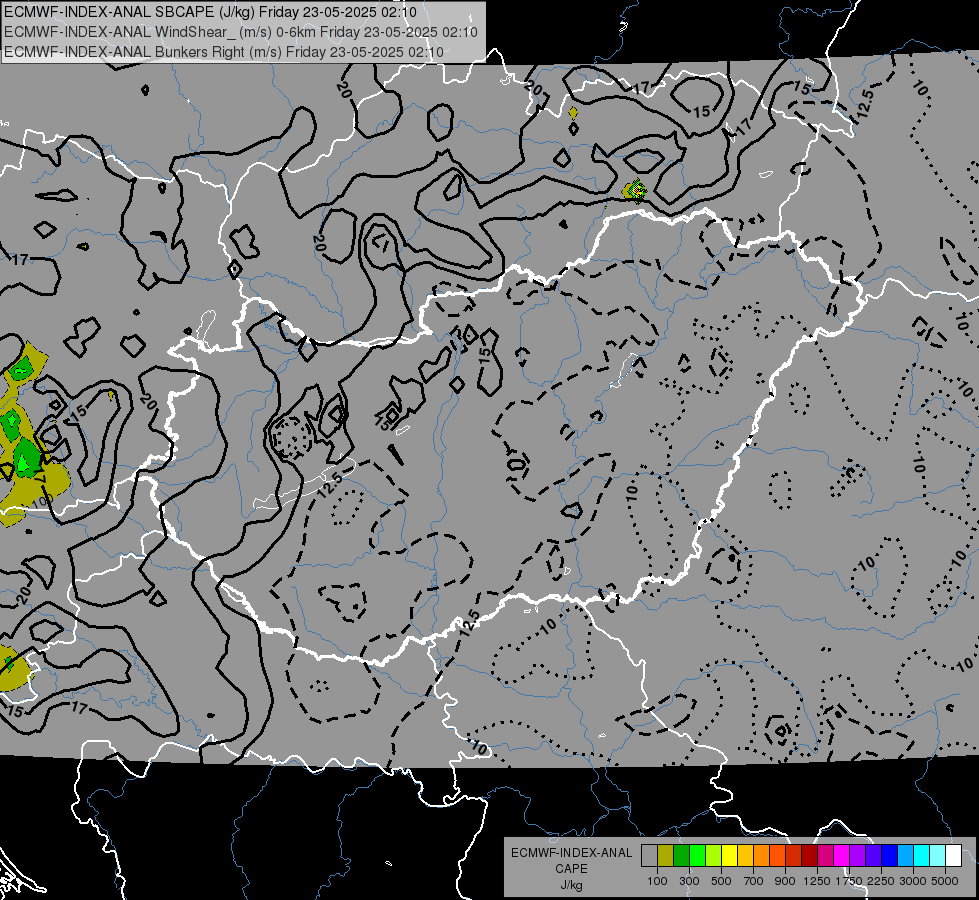The height and width of the screenshot is (900, 979).
Task: Click the cyan swatch above the 3000 label
Action: click(x=922, y=856)
